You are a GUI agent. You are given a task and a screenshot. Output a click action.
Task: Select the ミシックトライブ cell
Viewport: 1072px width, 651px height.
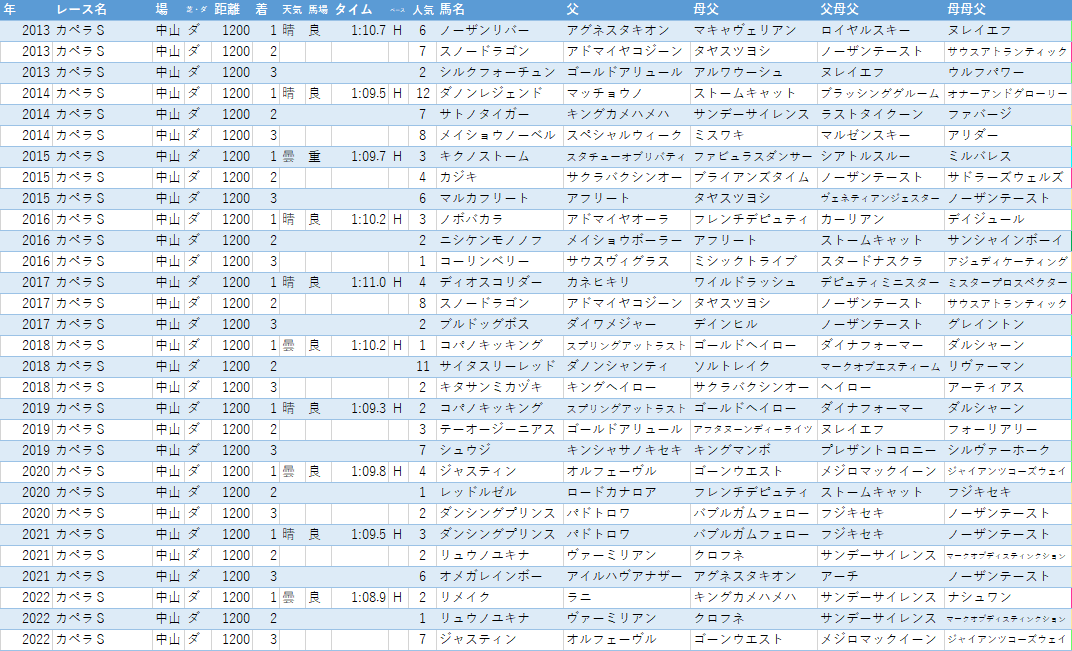click(745, 261)
